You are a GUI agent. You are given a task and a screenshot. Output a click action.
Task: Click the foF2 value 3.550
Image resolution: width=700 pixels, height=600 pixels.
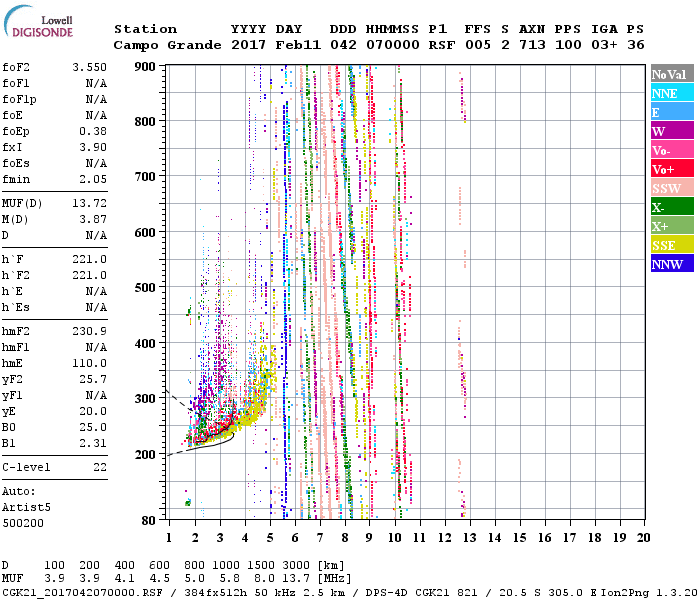click(90, 67)
